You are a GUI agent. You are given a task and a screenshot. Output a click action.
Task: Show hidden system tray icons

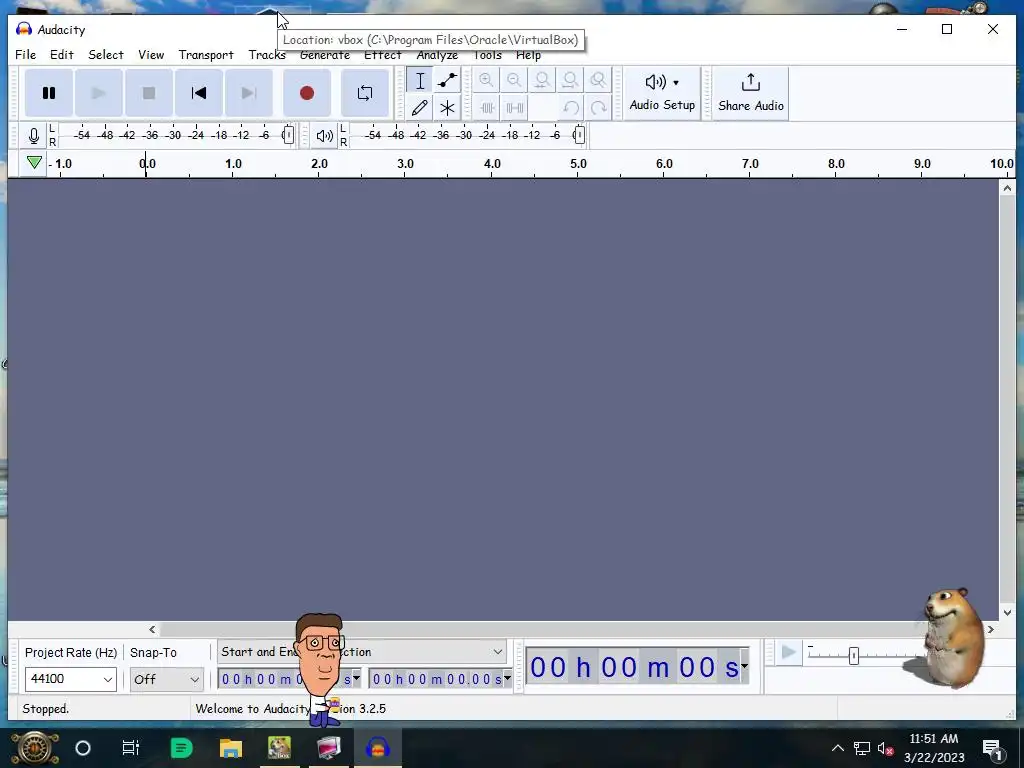pos(837,748)
